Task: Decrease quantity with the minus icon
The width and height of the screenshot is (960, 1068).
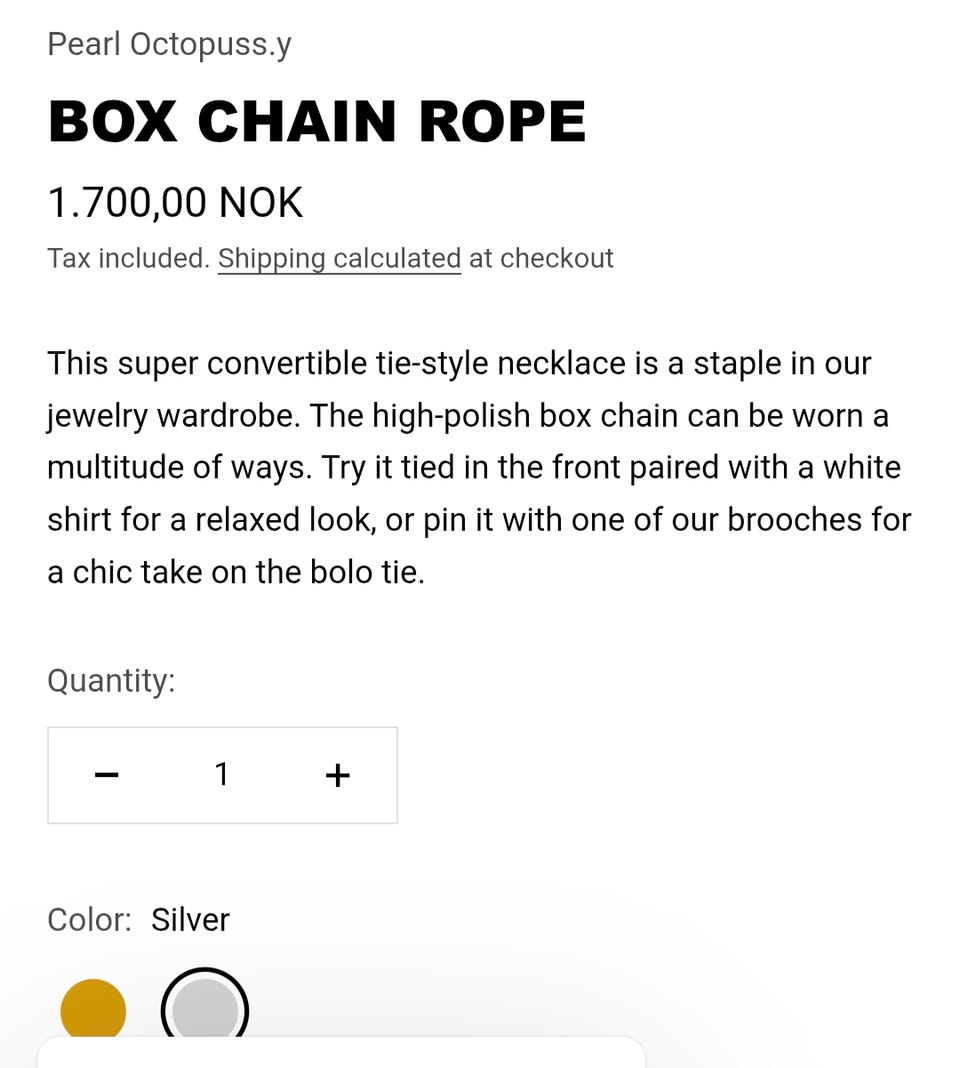Action: [107, 775]
